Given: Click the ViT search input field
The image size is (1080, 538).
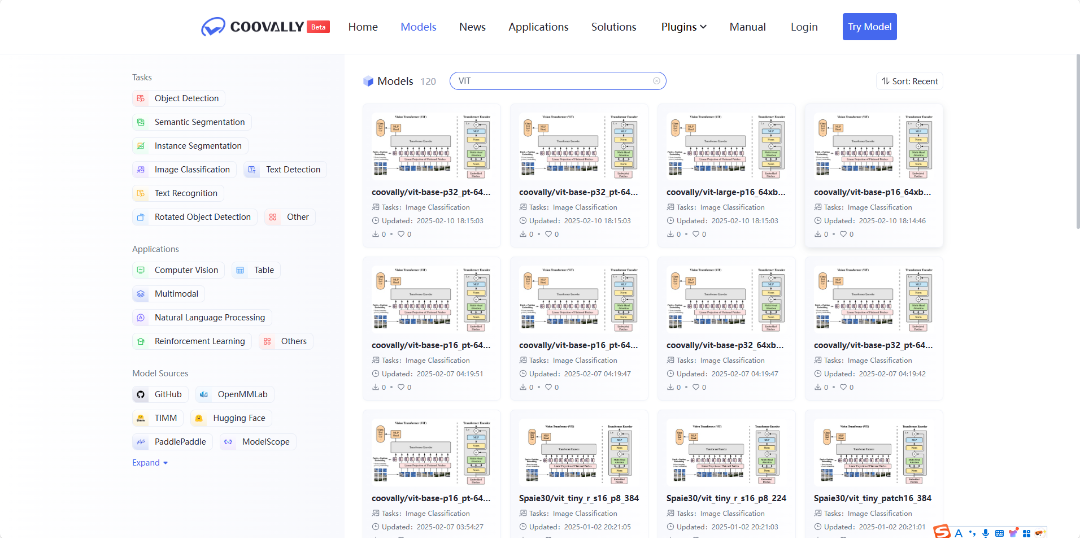Looking at the screenshot, I should [x=558, y=81].
